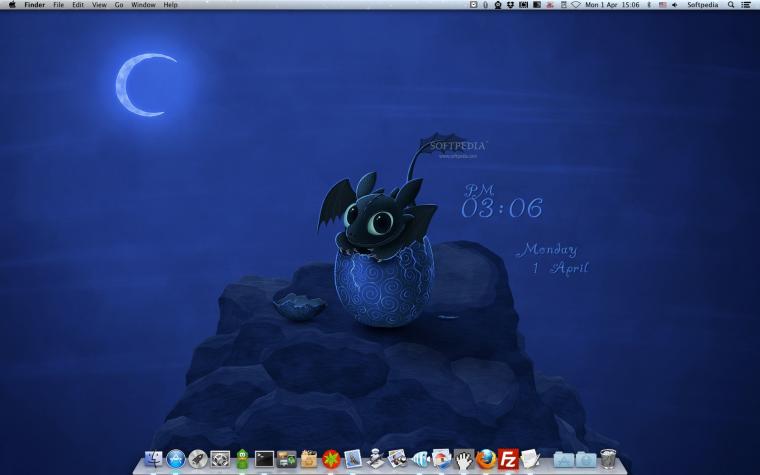Open the paper and pencil TextEdit icon
Image resolution: width=760 pixels, height=475 pixels.
coord(530,459)
